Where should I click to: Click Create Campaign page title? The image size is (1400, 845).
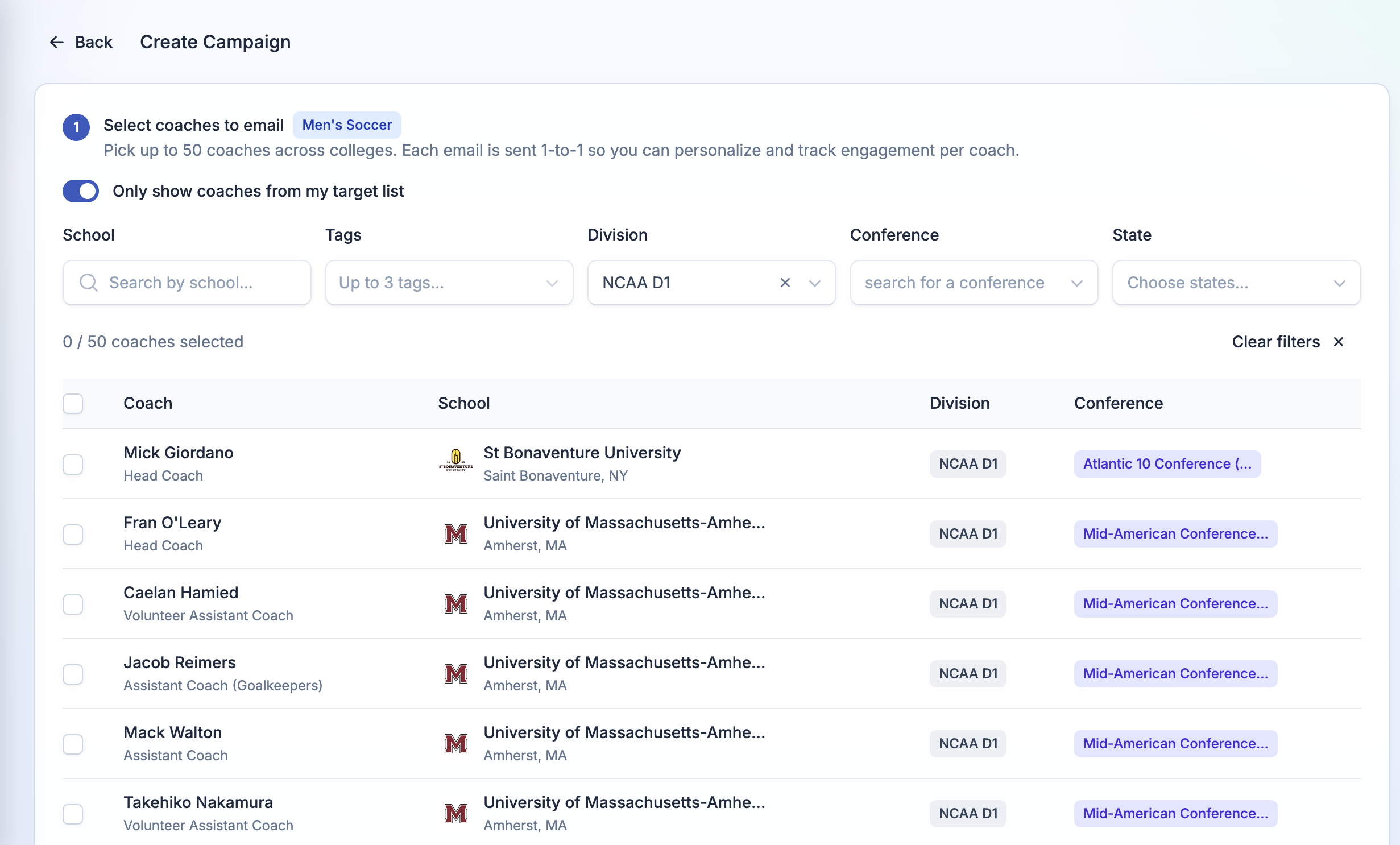click(216, 42)
